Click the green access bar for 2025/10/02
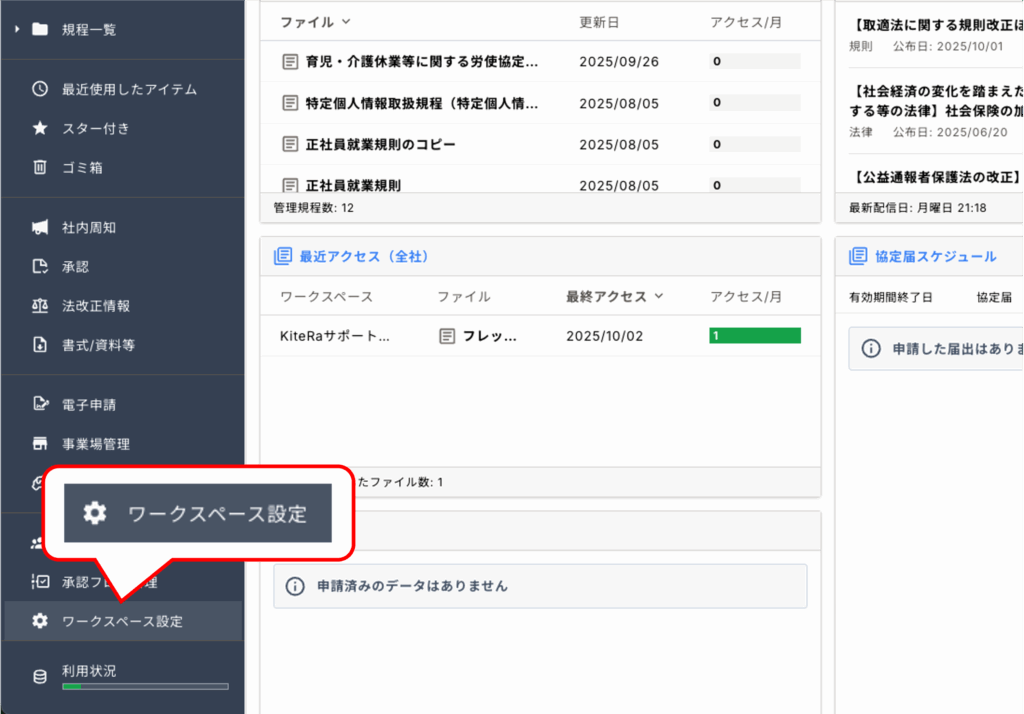The image size is (1024, 714). click(x=755, y=336)
